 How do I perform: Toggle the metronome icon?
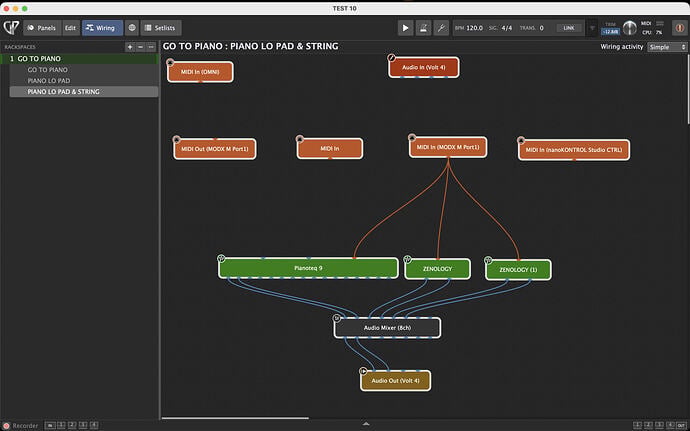point(423,28)
